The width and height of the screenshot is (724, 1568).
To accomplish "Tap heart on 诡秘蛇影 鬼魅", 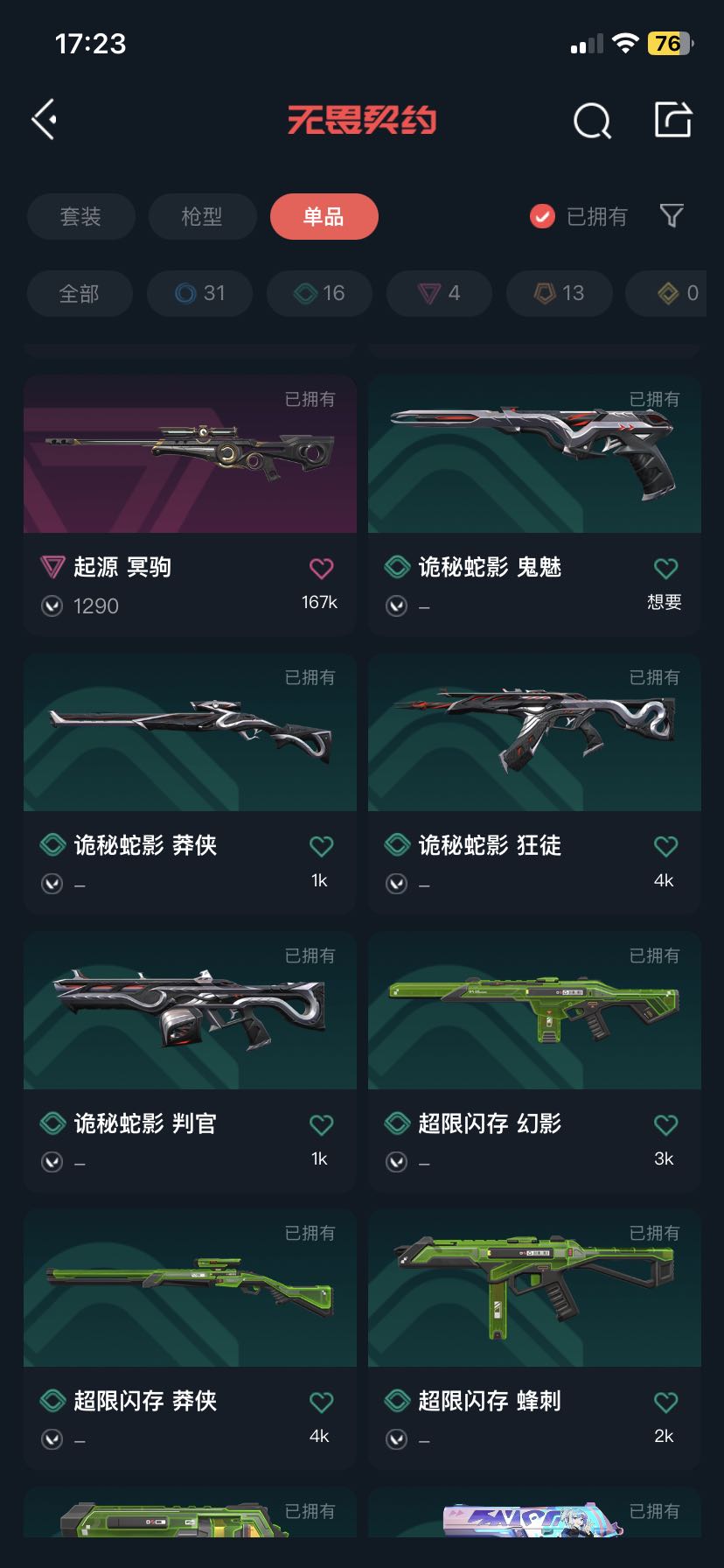I will tap(665, 568).
